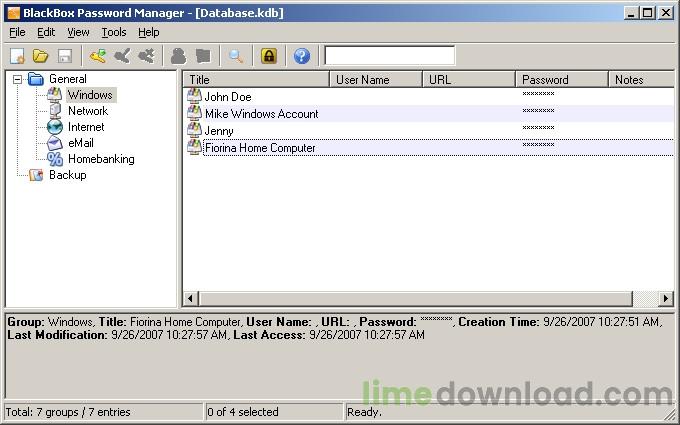Click the copy password toolbar icon

(x=203, y=56)
